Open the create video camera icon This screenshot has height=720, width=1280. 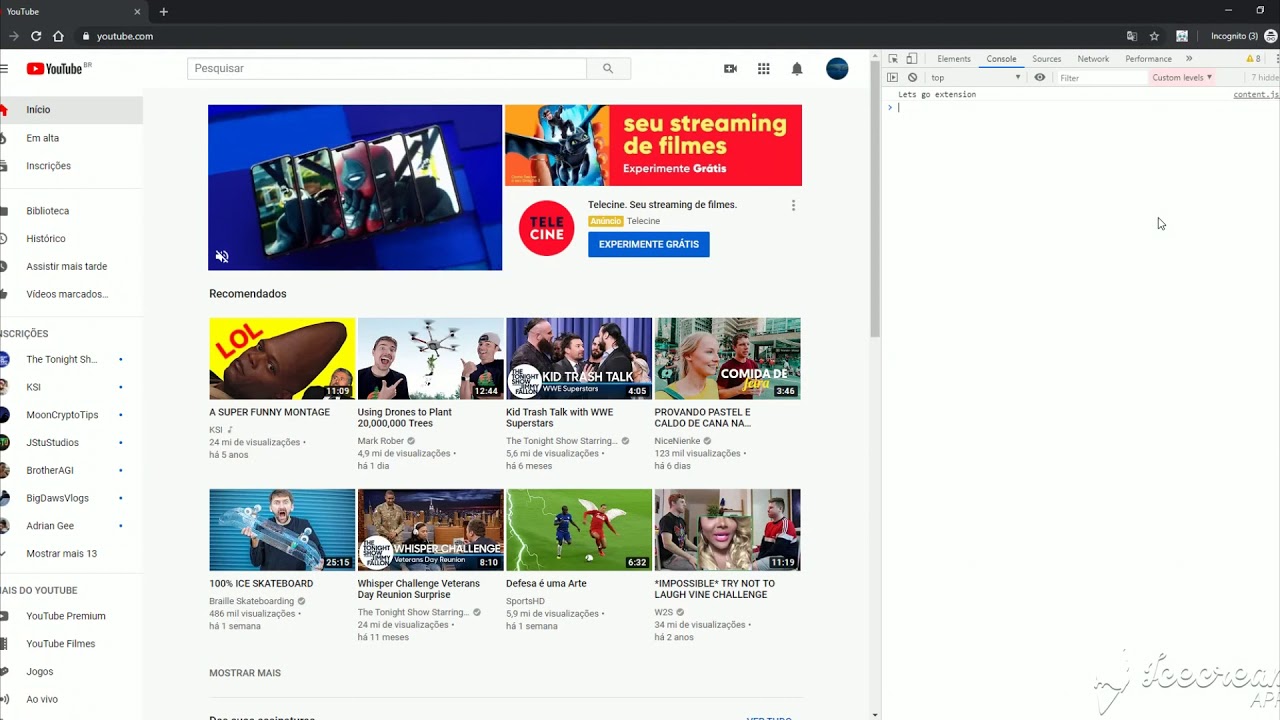tap(730, 68)
